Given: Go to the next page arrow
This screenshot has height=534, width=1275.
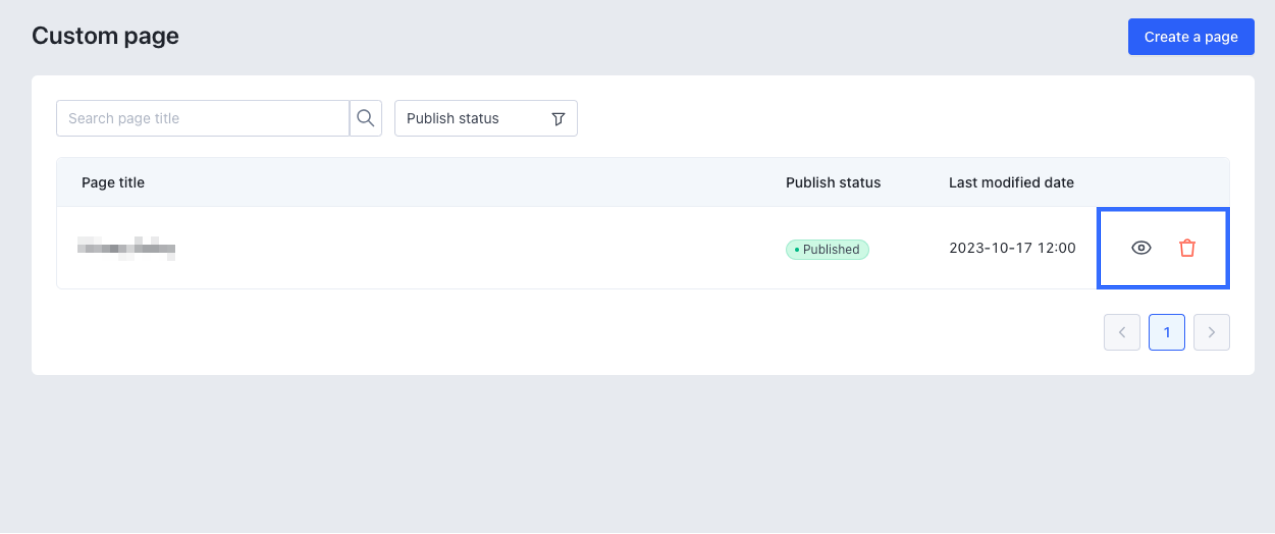Looking at the screenshot, I should coord(1212,332).
